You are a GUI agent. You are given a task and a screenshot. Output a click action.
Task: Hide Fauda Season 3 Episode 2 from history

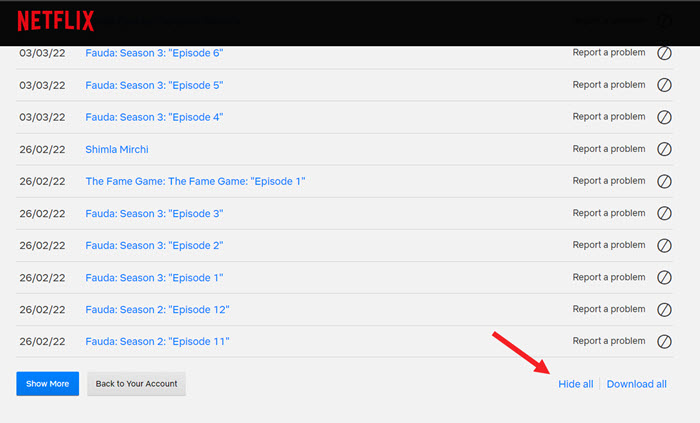(664, 245)
